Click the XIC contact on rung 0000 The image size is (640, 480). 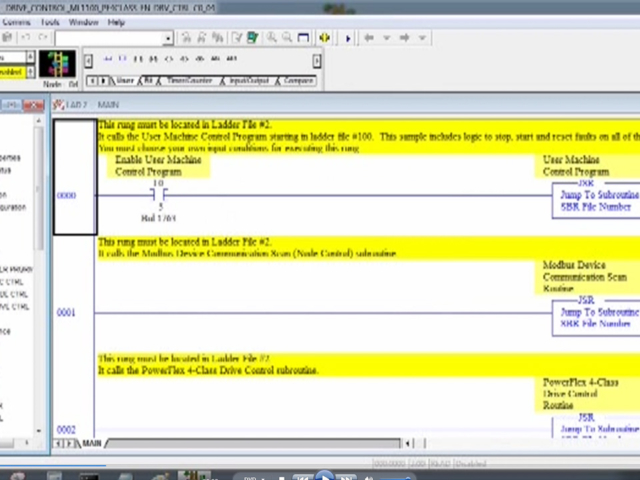pos(158,196)
